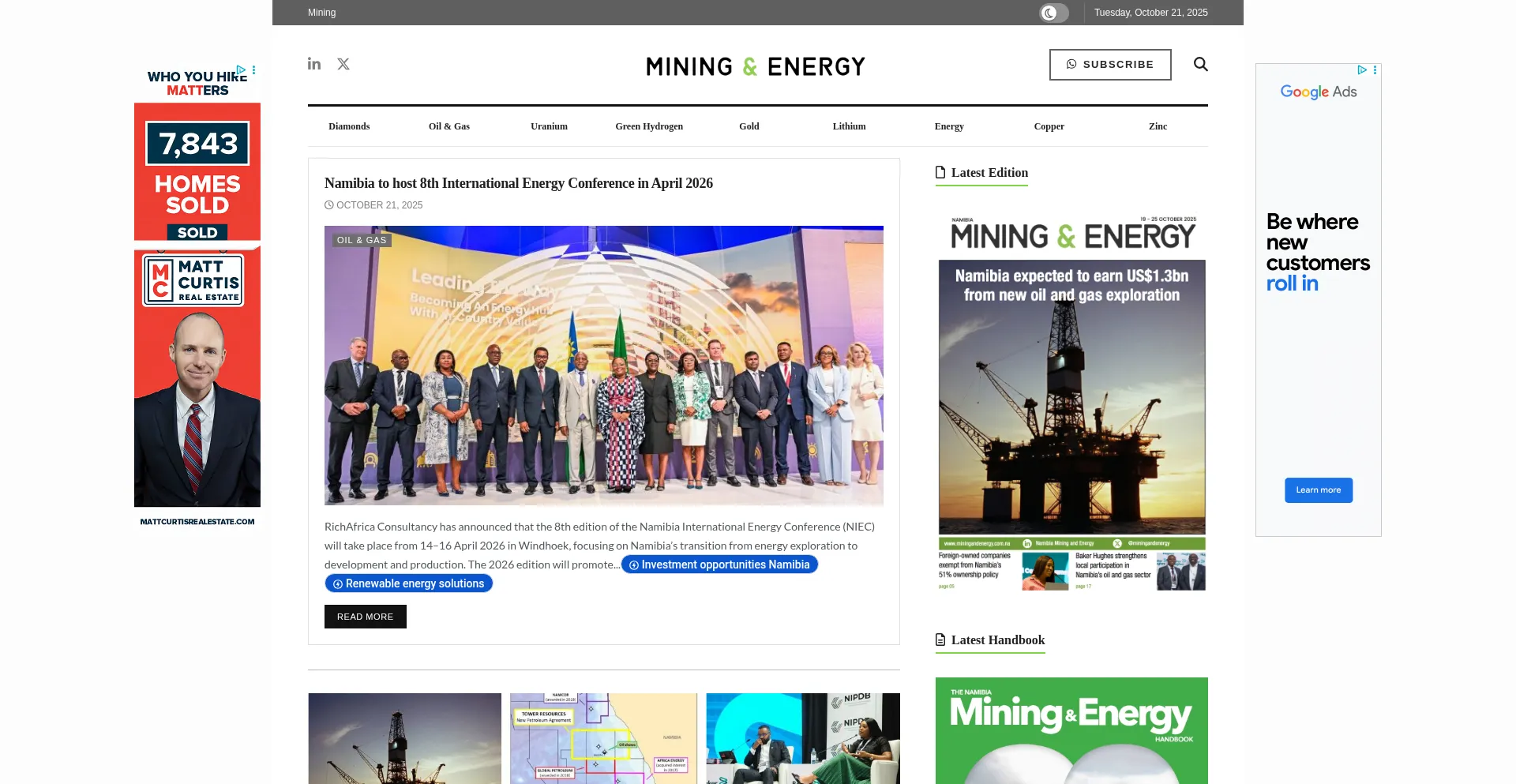The image size is (1516, 784).
Task: Click the OIL & GAS tag on image
Action: pyautogui.click(x=362, y=240)
